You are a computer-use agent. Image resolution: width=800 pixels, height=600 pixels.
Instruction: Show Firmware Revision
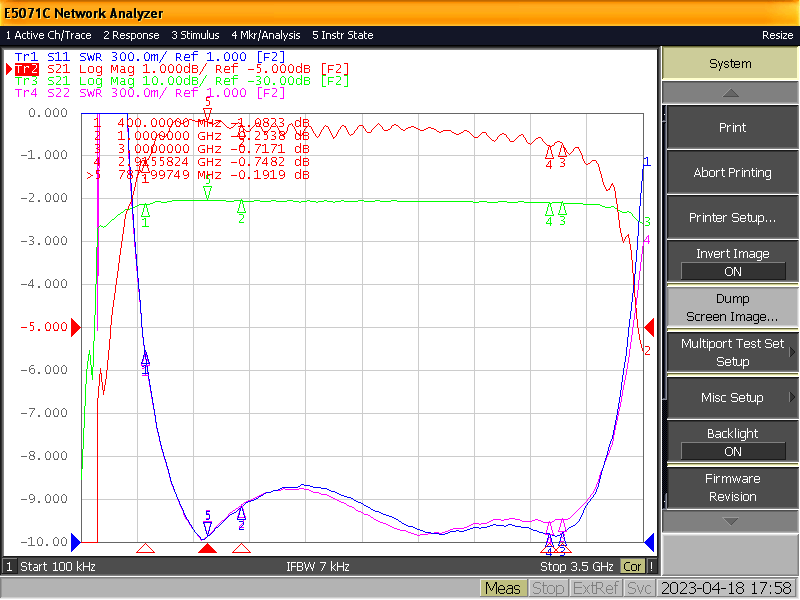click(x=732, y=487)
